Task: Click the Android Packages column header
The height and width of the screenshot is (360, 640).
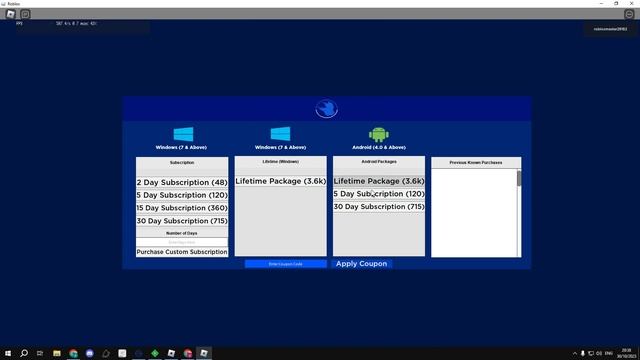Action: (379, 162)
